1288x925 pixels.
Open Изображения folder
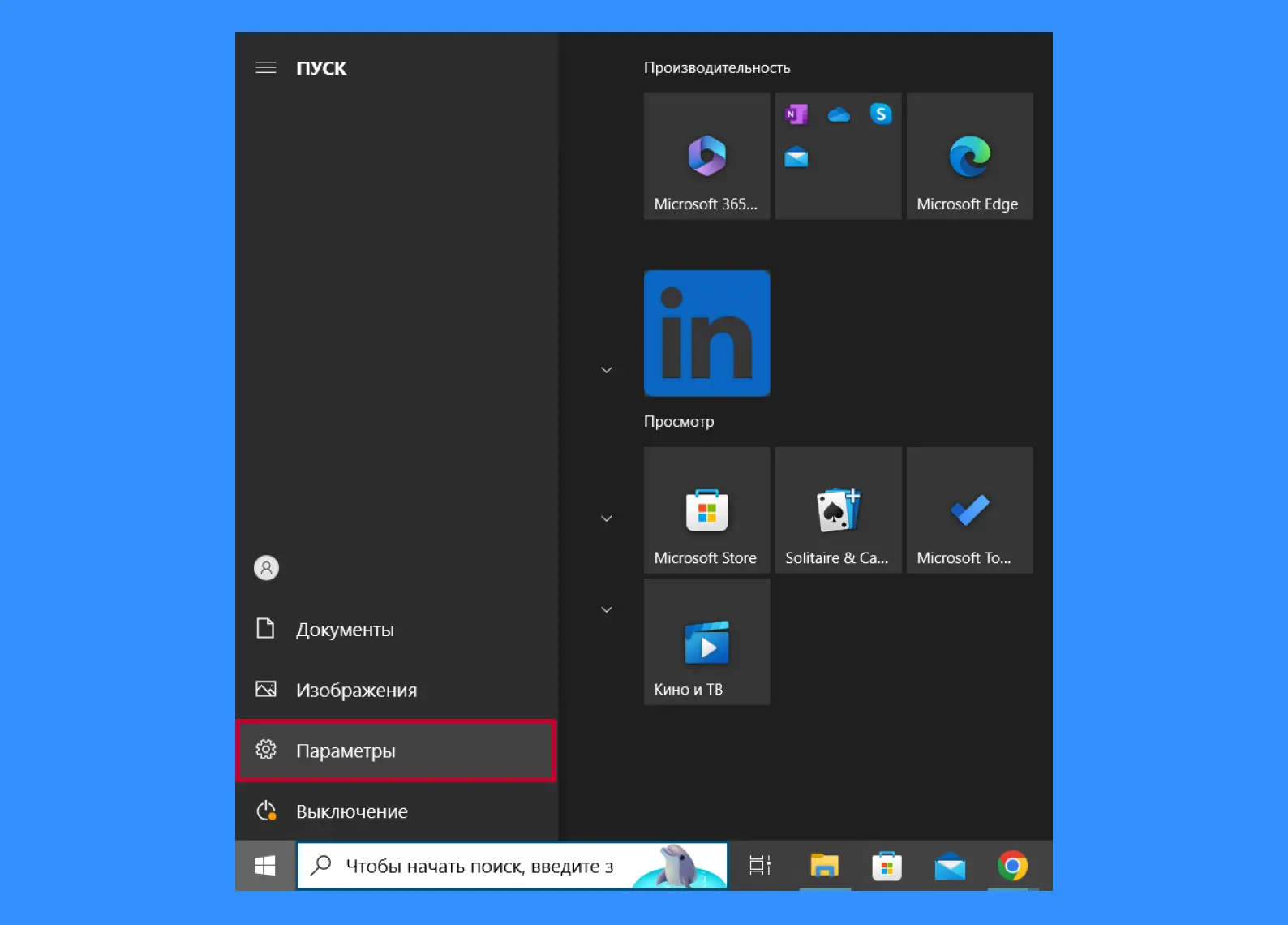point(396,690)
